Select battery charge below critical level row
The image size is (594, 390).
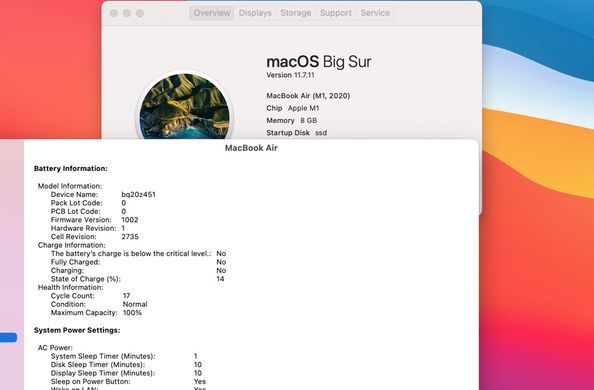[138, 254]
